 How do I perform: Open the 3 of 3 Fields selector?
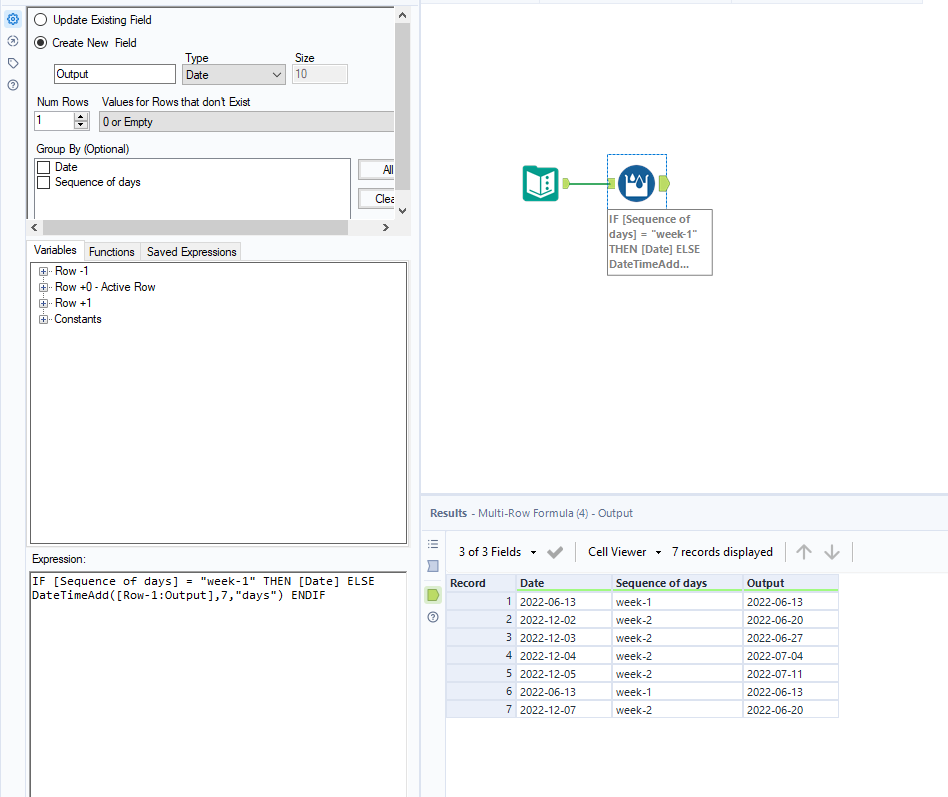[x=490, y=551]
